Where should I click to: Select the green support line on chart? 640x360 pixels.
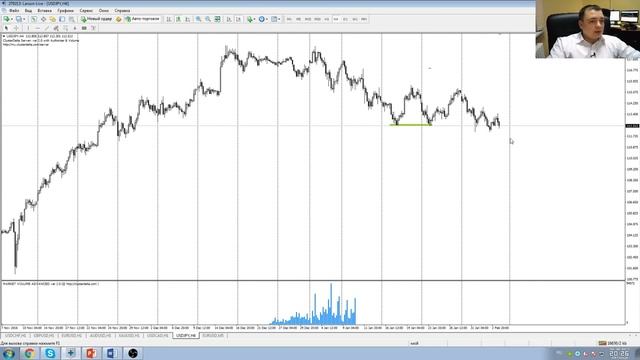point(411,125)
